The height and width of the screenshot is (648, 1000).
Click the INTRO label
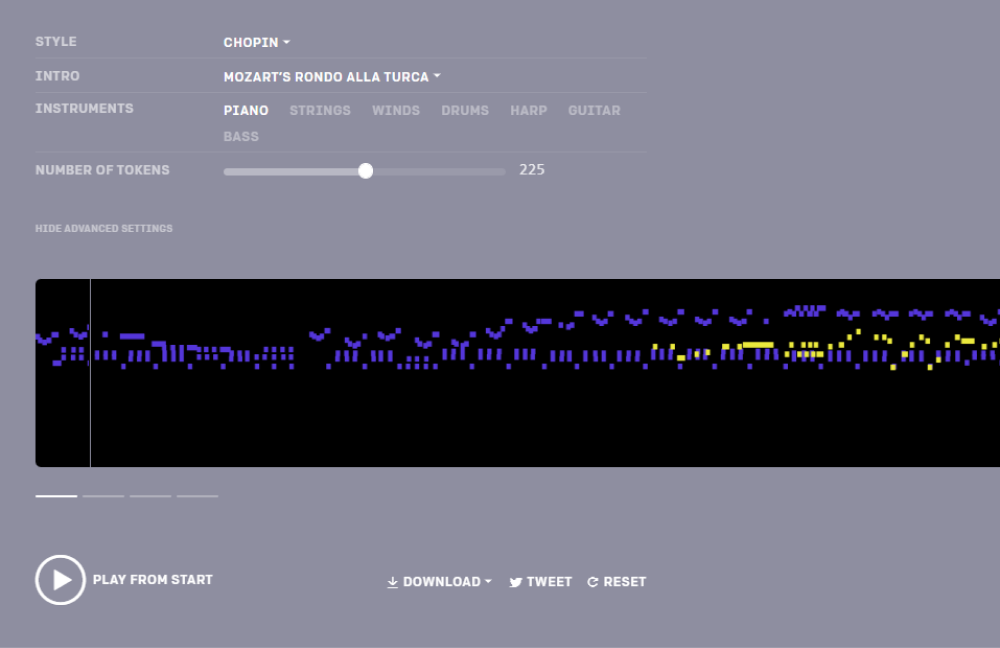[x=57, y=76]
